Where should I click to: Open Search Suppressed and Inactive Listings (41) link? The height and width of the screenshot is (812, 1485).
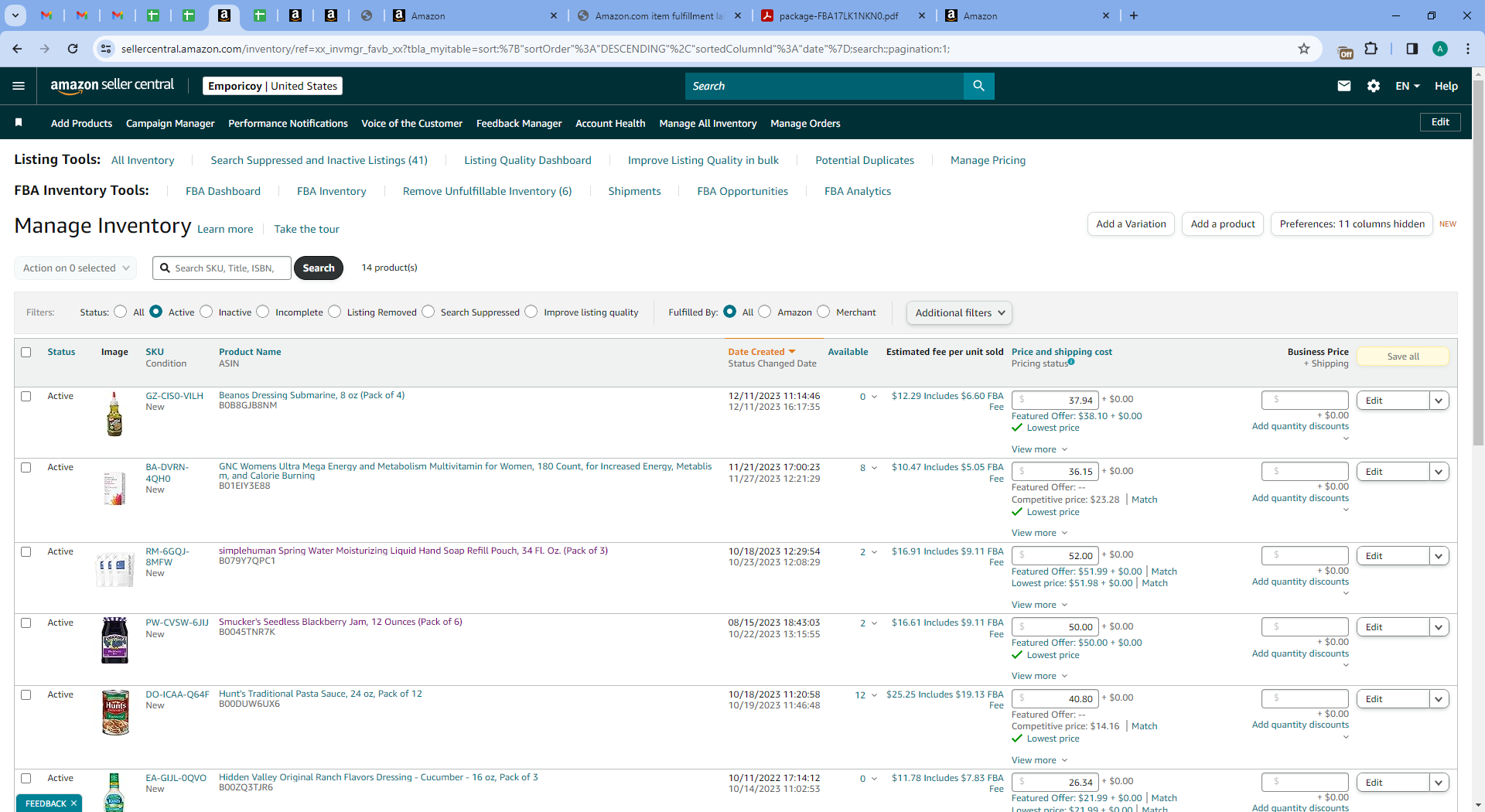pos(319,160)
